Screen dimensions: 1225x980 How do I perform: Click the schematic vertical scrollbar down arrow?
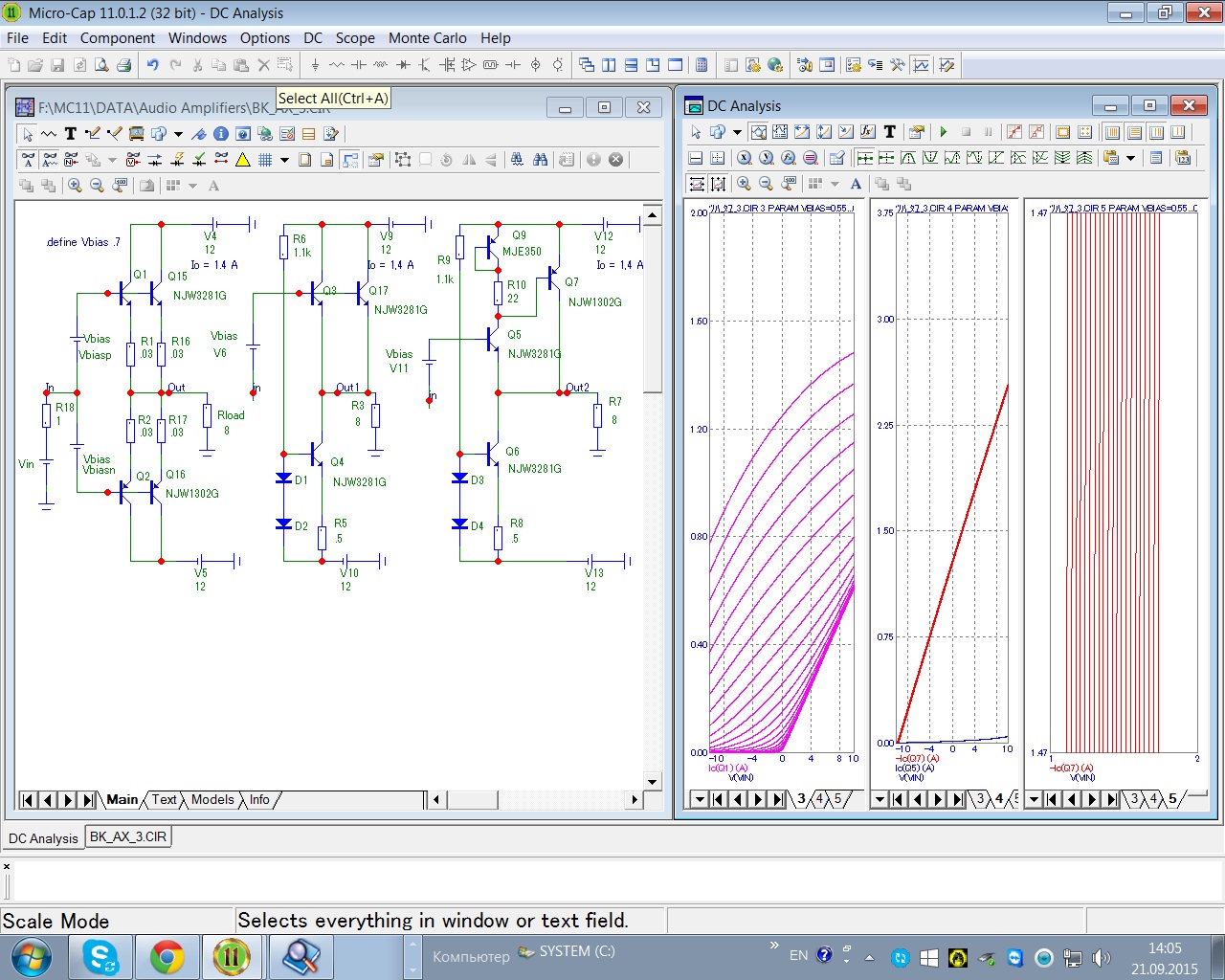(652, 782)
